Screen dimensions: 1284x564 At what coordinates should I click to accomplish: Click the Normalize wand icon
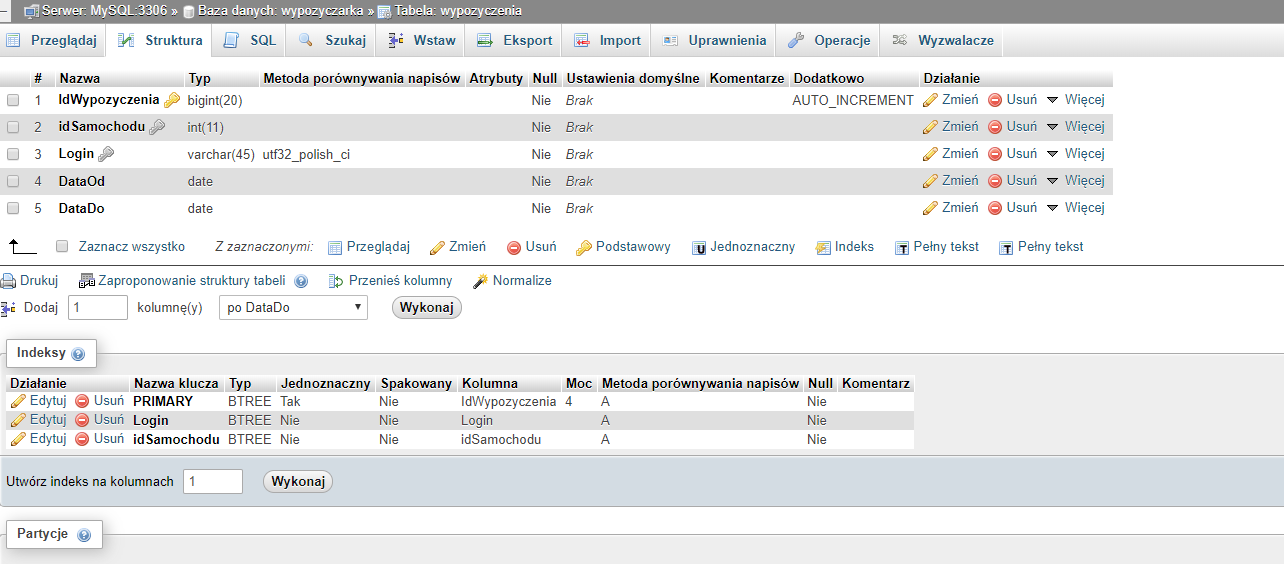(481, 281)
